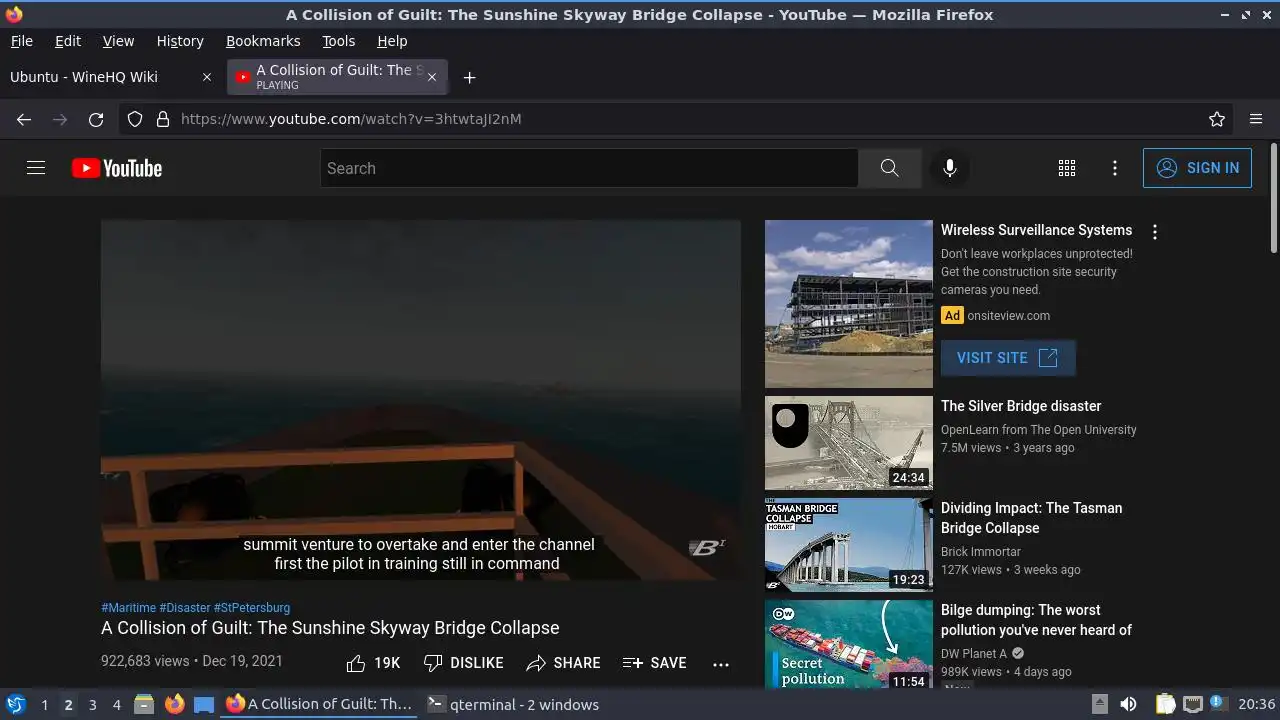Open The Silver Bridge disaster thumbnail
Viewport: 1280px width, 720px height.
point(849,443)
